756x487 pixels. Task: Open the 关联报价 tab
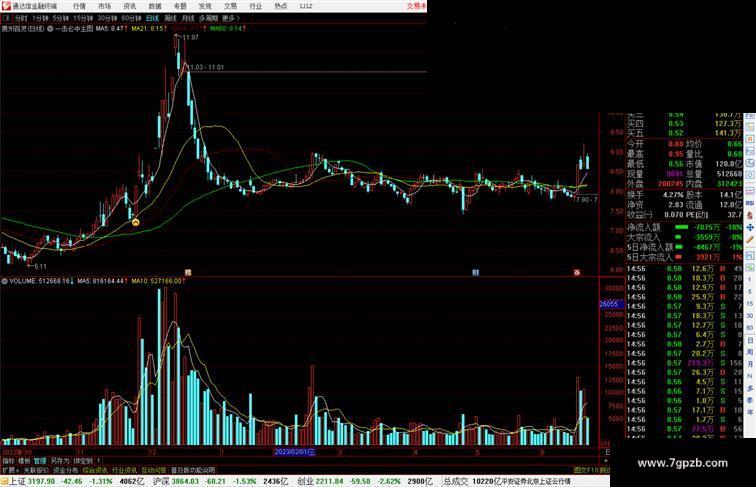pyautogui.click(x=37, y=470)
